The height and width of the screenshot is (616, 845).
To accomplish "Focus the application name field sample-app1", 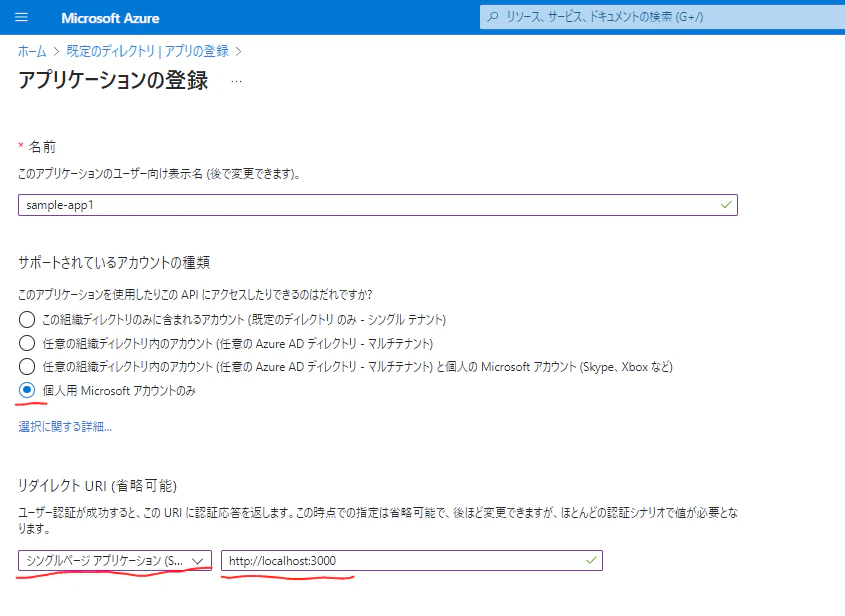I will (378, 205).
